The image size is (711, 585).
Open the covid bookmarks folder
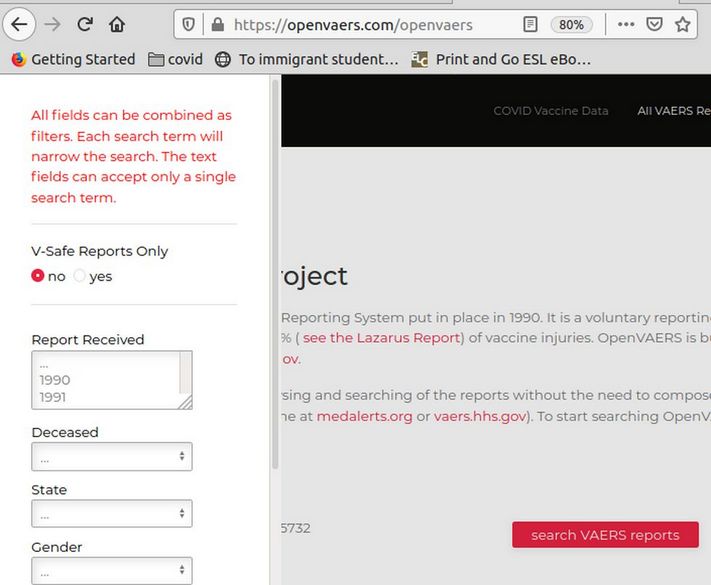tap(175, 59)
